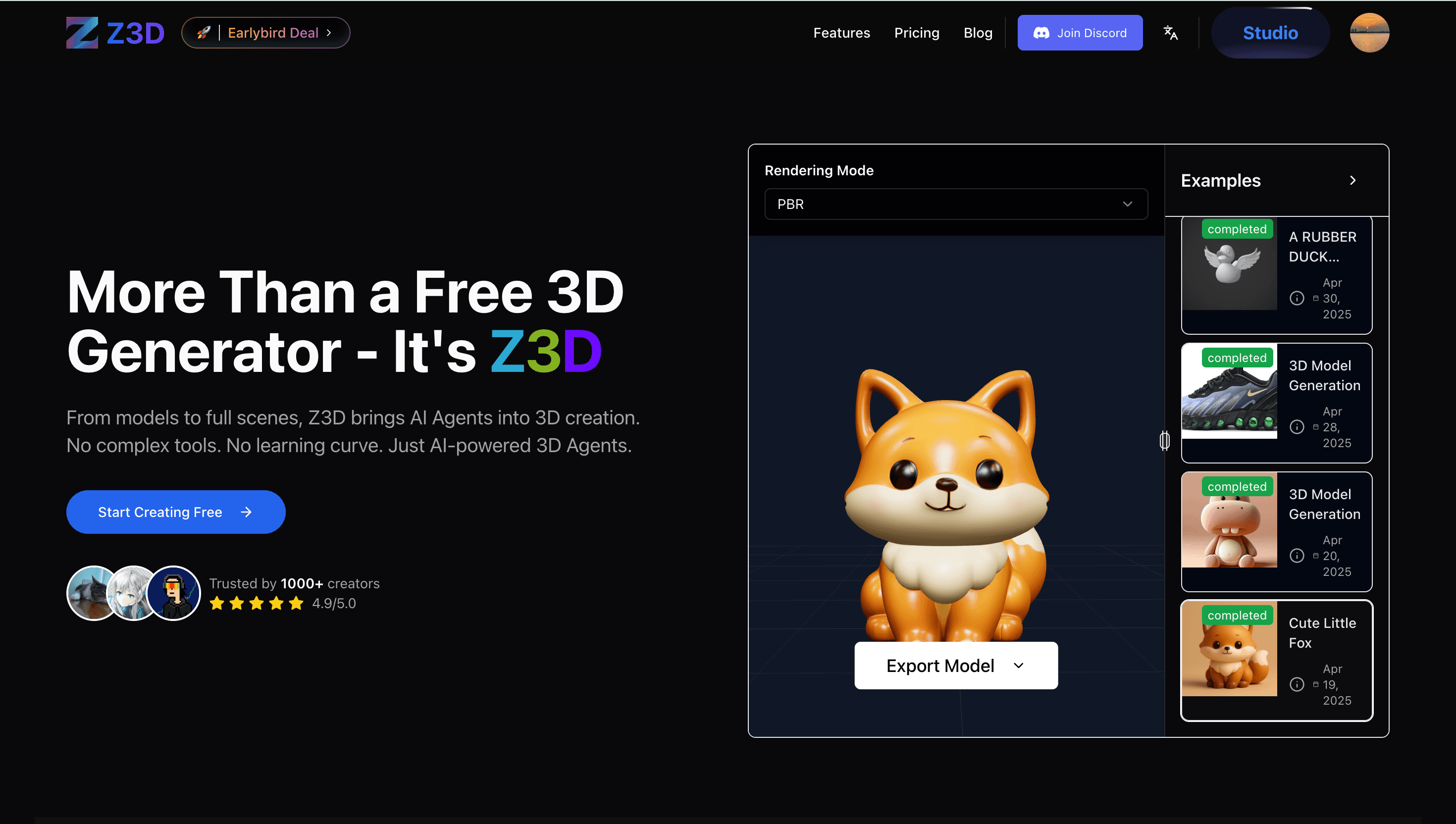Open info icon on the Apr 20 example

[1297, 556]
